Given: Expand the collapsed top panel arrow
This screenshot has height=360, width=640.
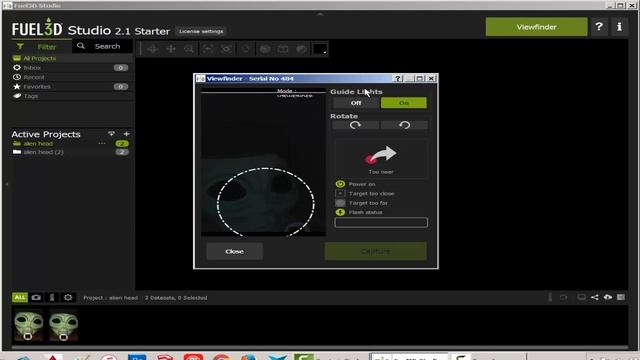Looking at the screenshot, I should click(320, 14).
